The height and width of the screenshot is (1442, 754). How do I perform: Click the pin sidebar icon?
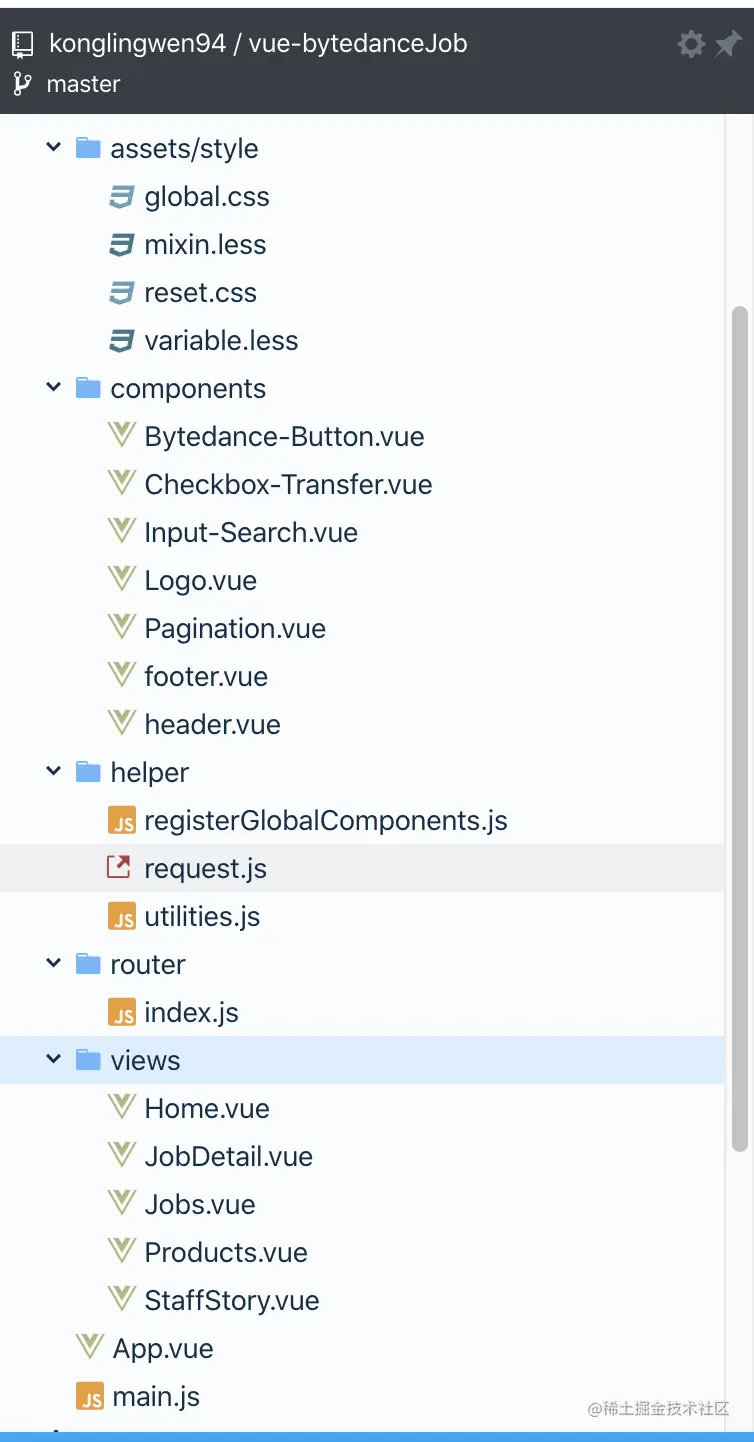pyautogui.click(x=727, y=44)
